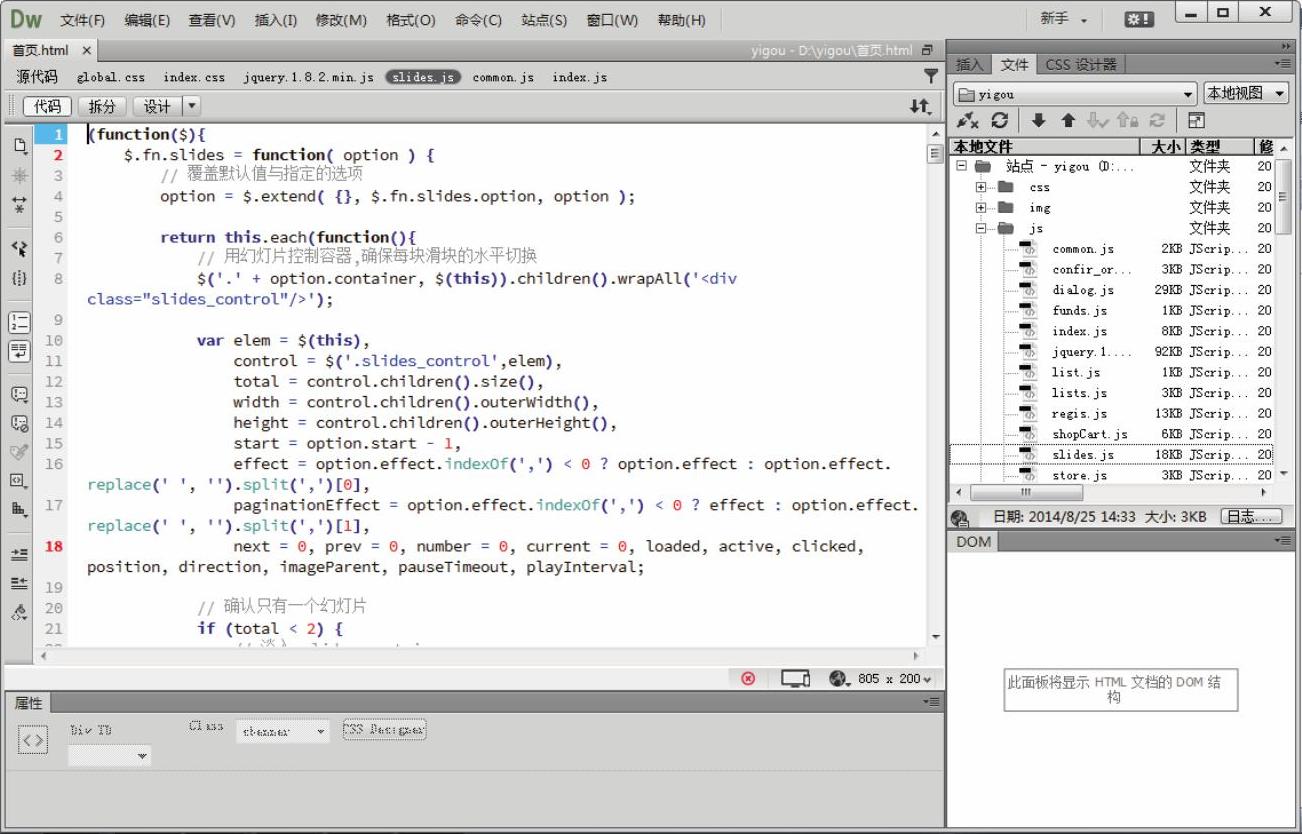Click the Outdent Code icon
Screen dimensions: 1302x834
pyautogui.click(x=19, y=583)
